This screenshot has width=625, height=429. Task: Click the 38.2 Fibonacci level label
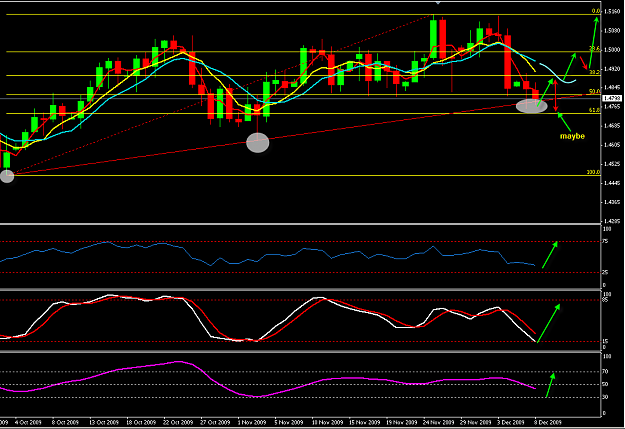(x=594, y=72)
